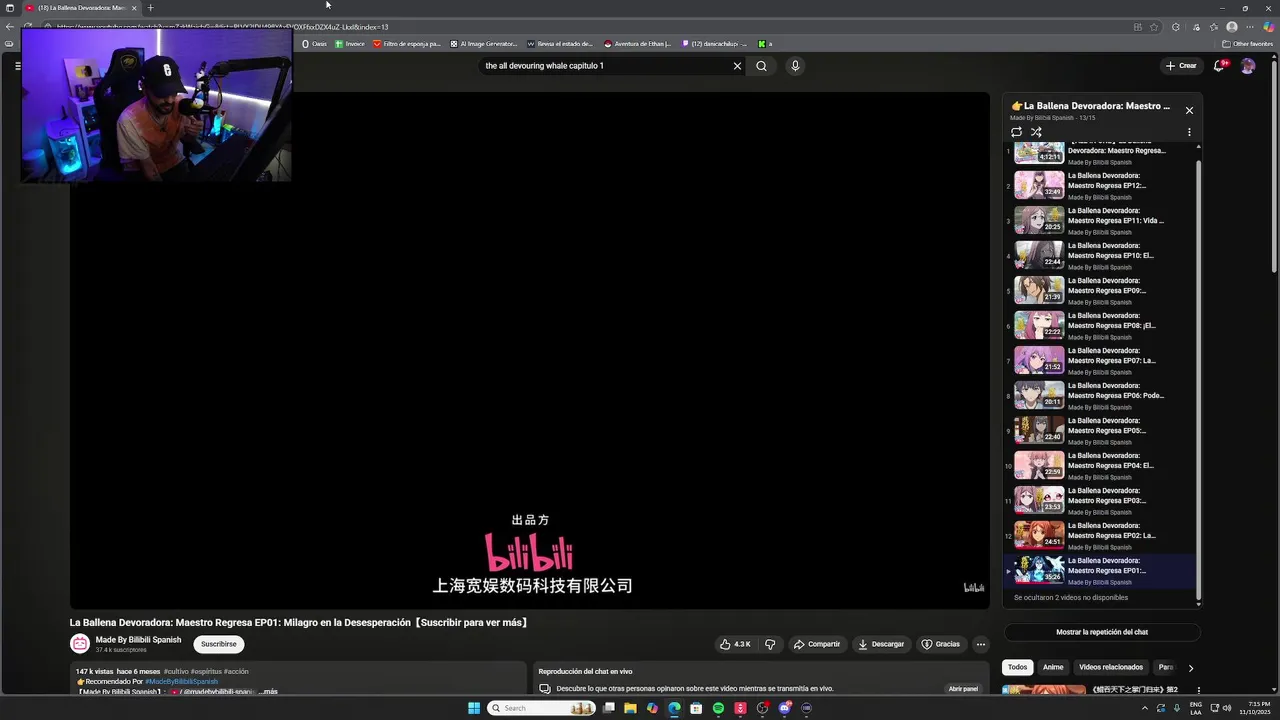Show more filter chips arrow
1280x720 pixels.
pos(1190,668)
